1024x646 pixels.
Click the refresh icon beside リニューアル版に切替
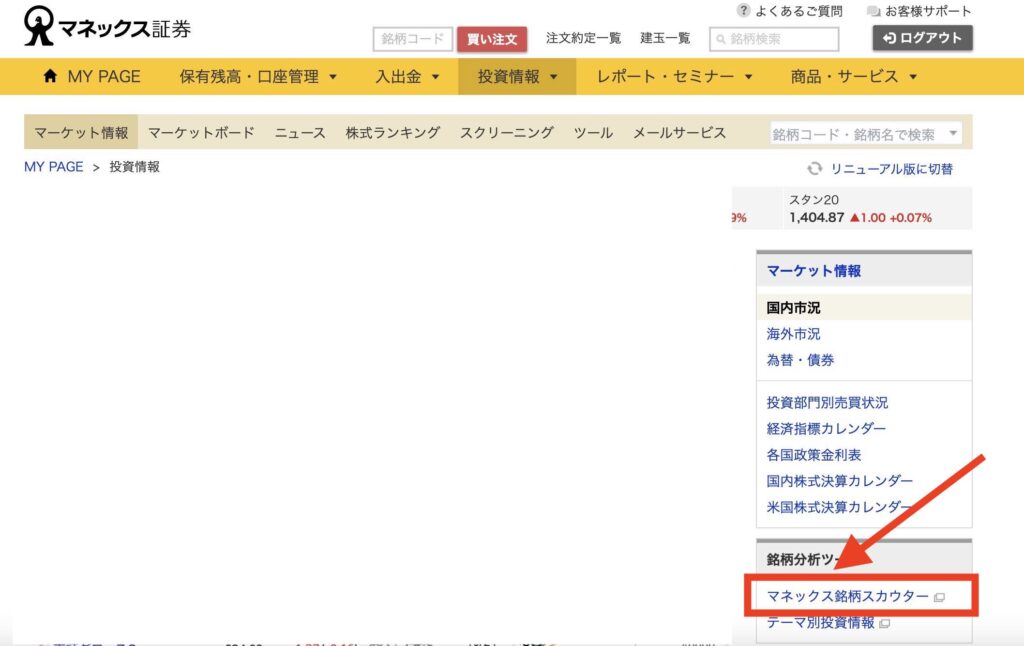815,169
